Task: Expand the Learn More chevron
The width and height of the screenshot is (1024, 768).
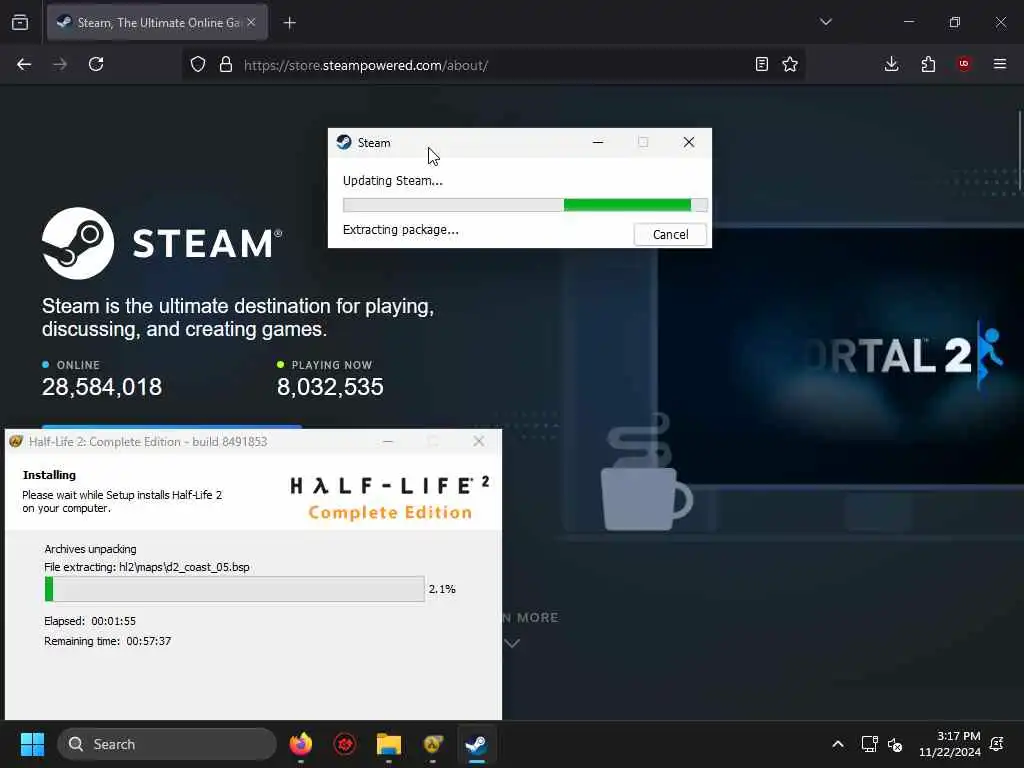Action: click(512, 643)
